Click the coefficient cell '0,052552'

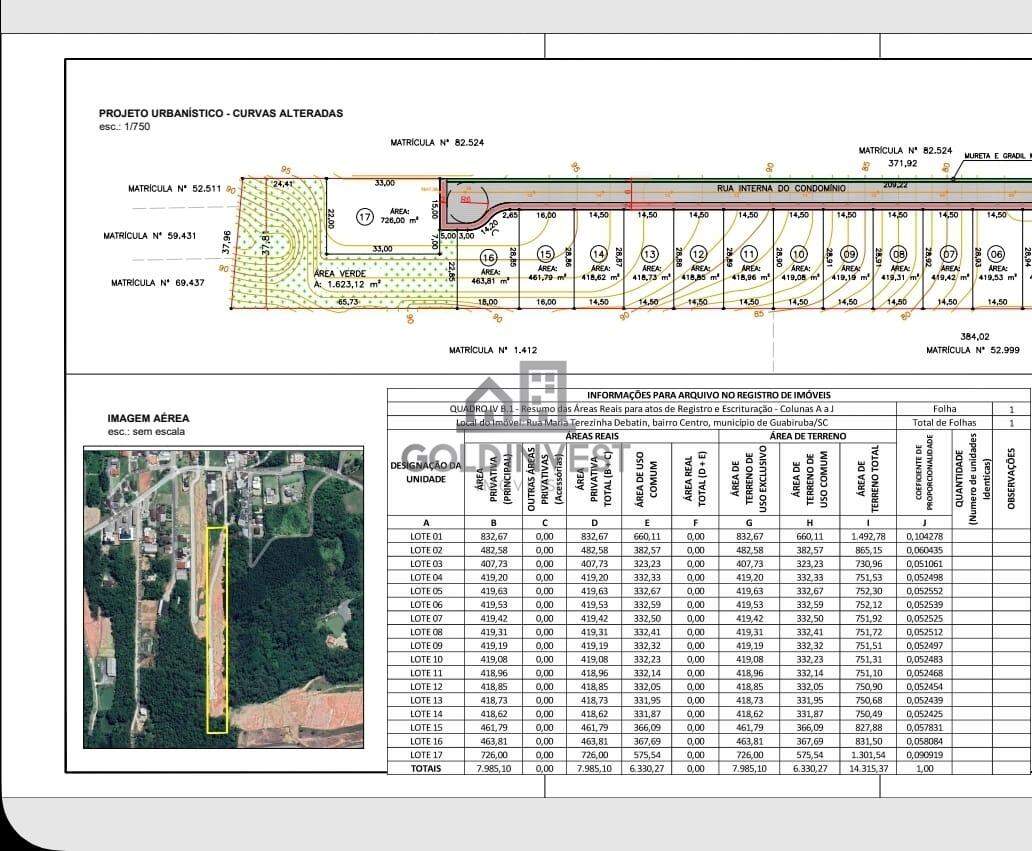tap(924, 591)
